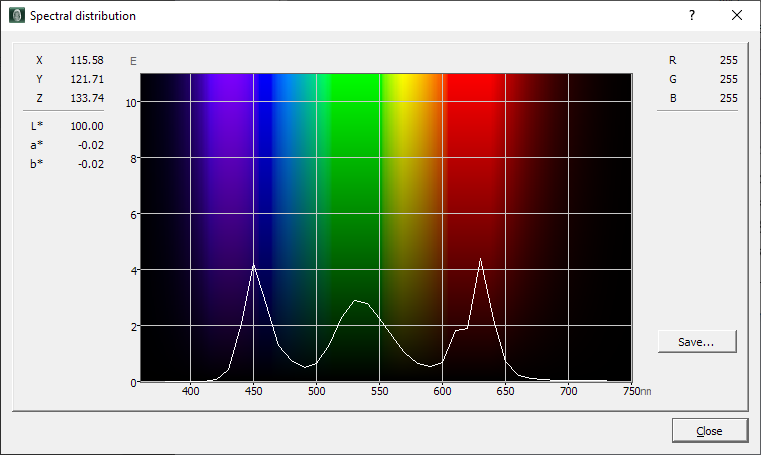Close the dialog using the title bar X
The width and height of the screenshot is (761, 455).
click(x=737, y=16)
